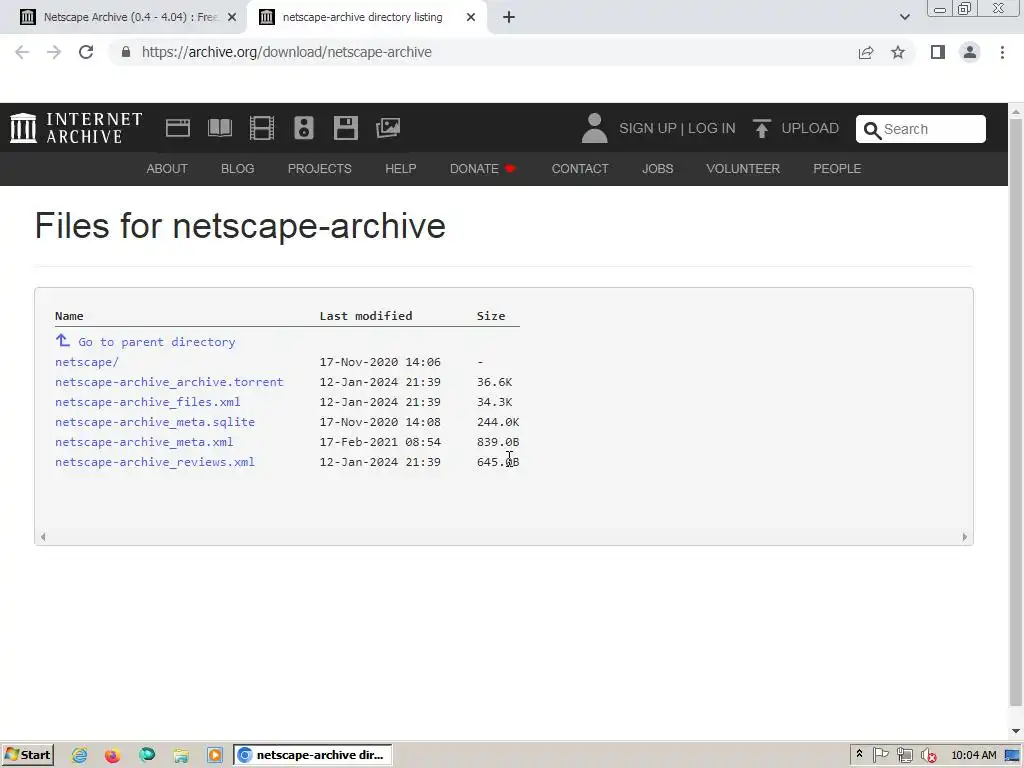Select the netscape-archive directory listing tab

(x=366, y=18)
